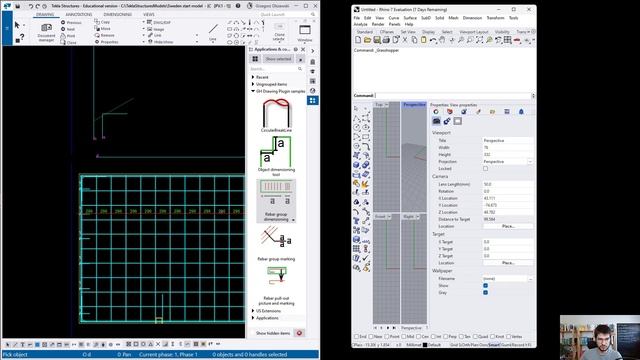Expand the Recent group in Applications panel
Viewport: 640px width, 360px height.
(253, 77)
